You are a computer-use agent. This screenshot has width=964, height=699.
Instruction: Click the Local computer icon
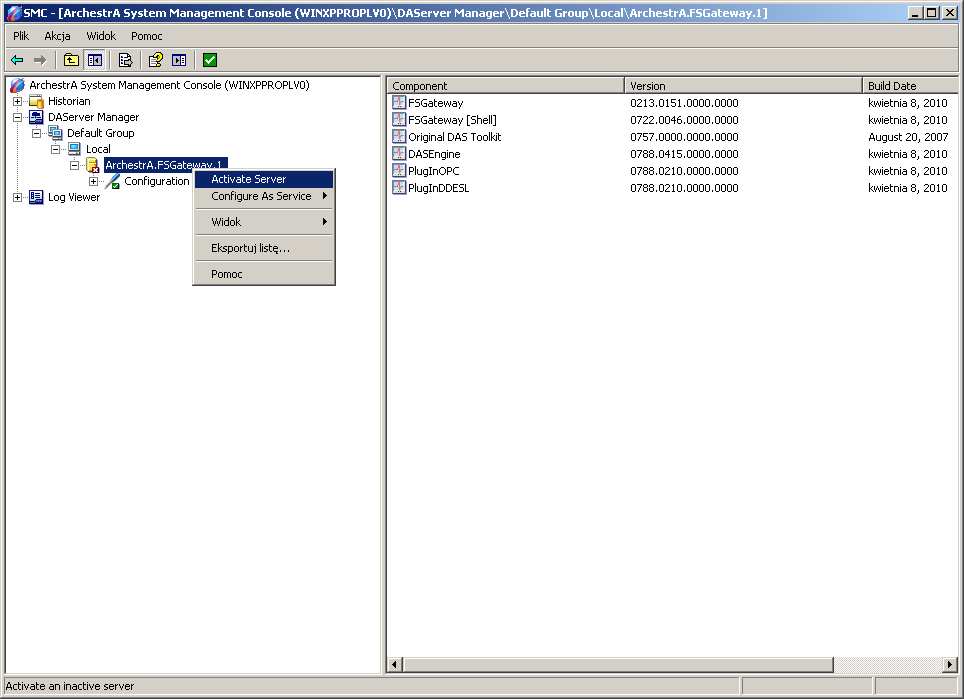[x=74, y=149]
